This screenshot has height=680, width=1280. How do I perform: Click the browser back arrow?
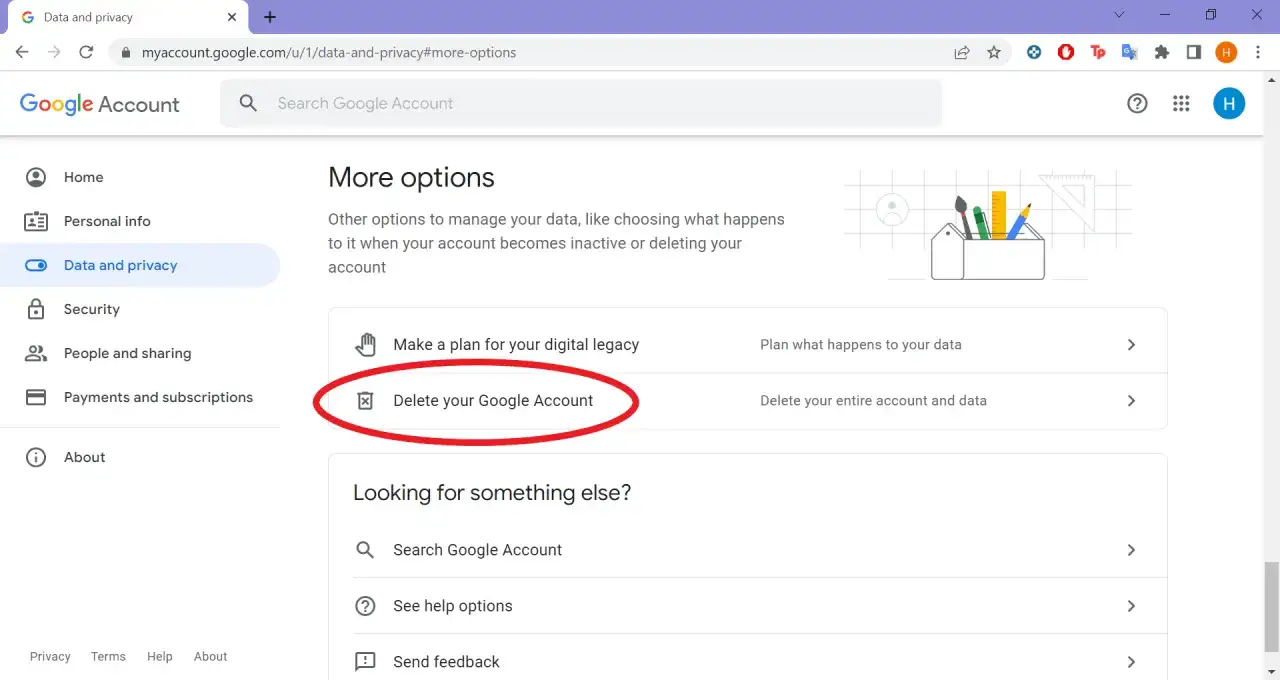point(22,52)
